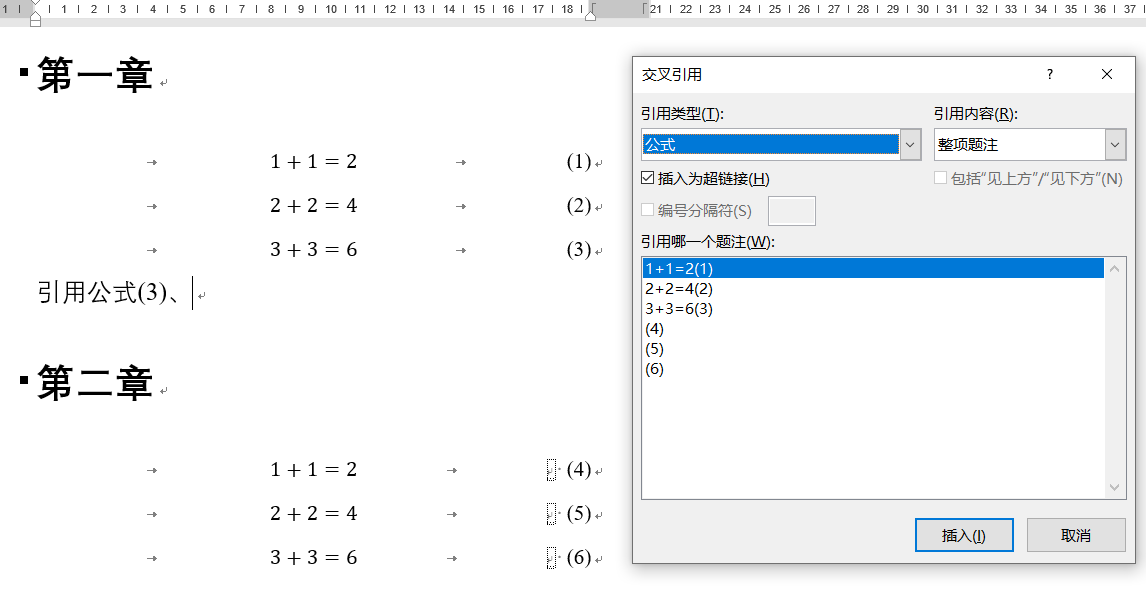Click inside the 编号分隔符 text field
The image size is (1146, 589).
coord(792,210)
